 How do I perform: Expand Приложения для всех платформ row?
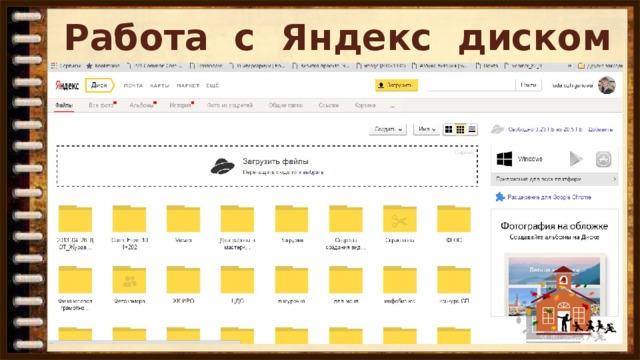(x=554, y=179)
